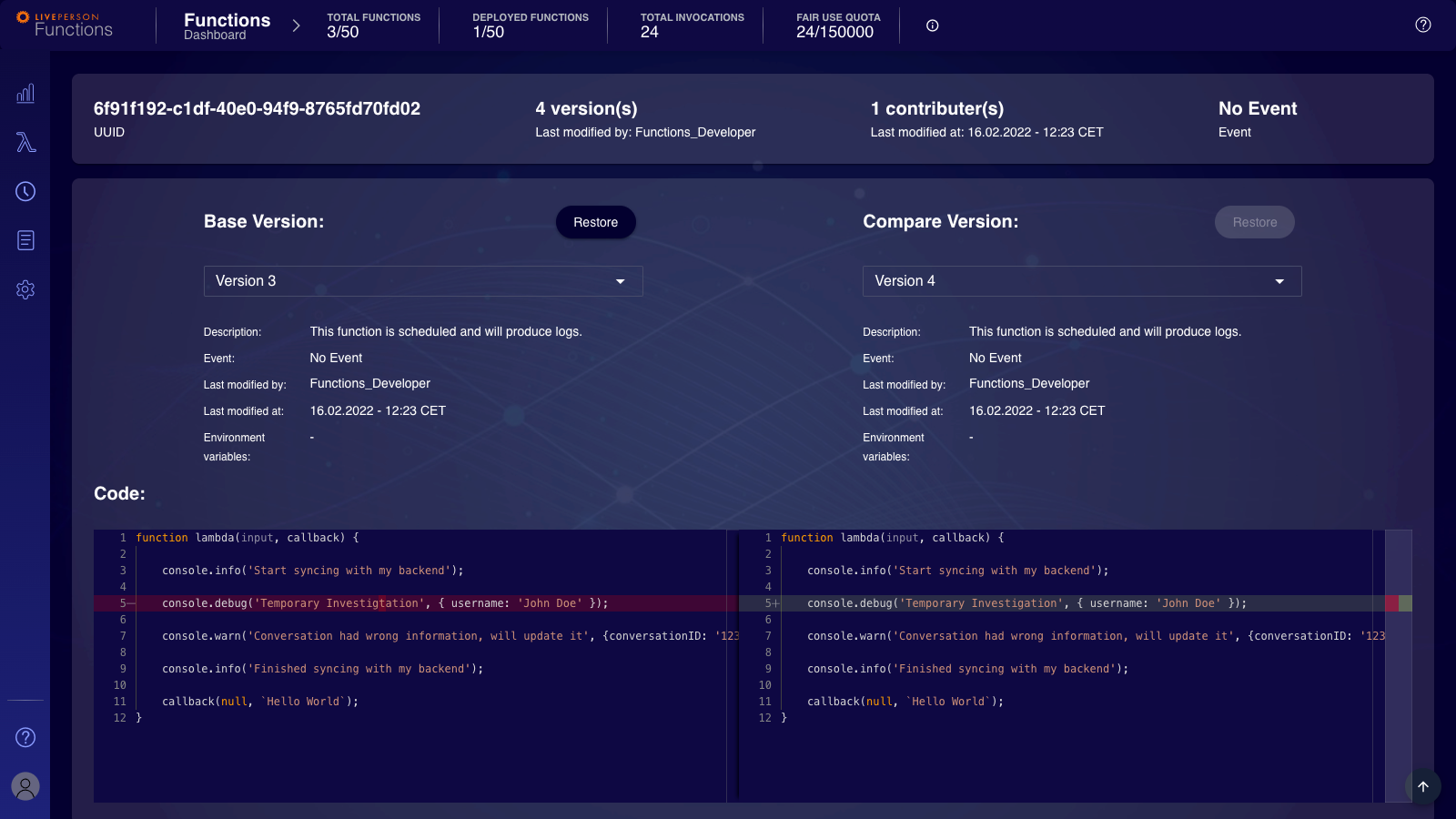Click the '1 contributer(s)' heading

click(937, 108)
